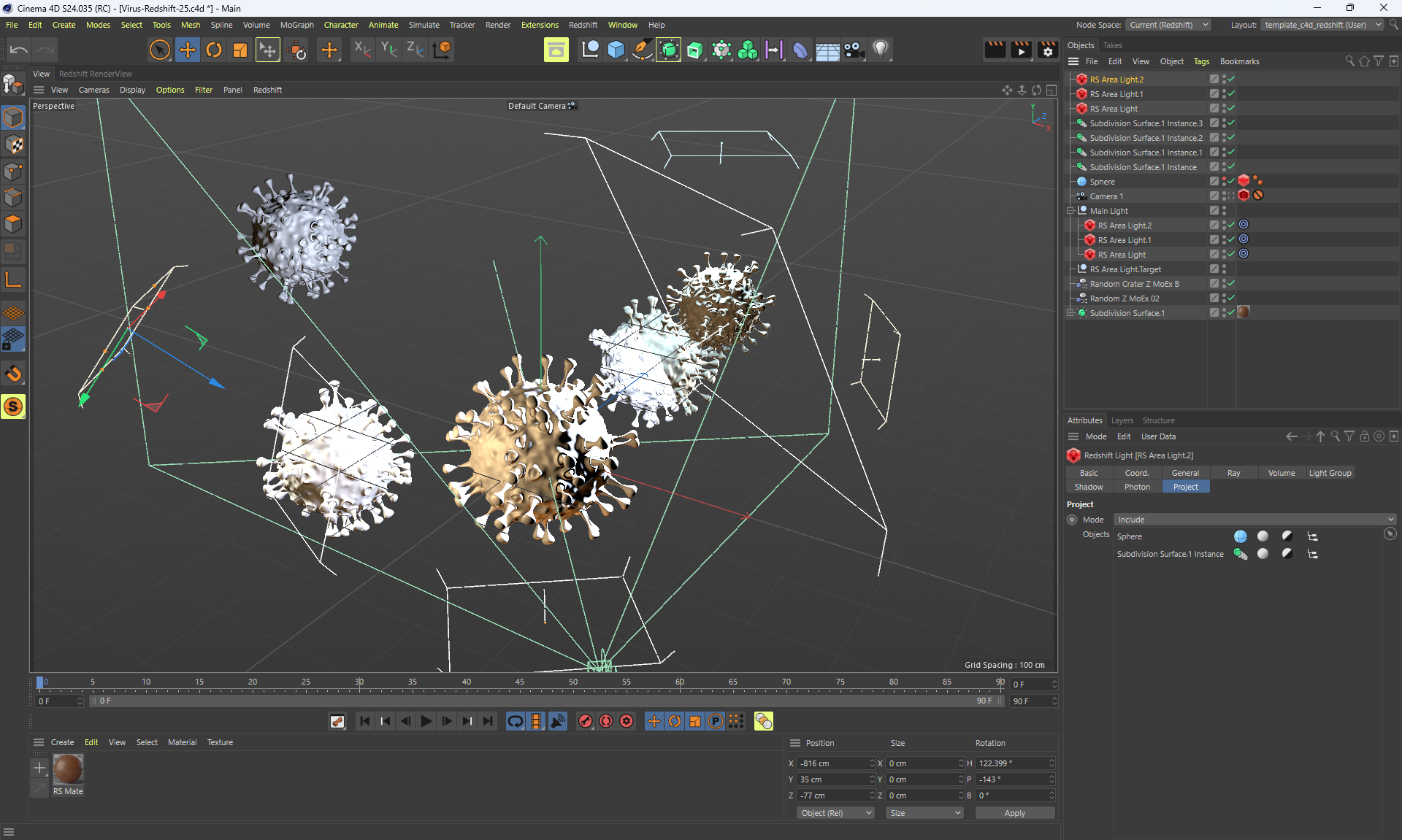The width and height of the screenshot is (1402, 840).
Task: Open the MoGraph menu
Action: [x=296, y=25]
